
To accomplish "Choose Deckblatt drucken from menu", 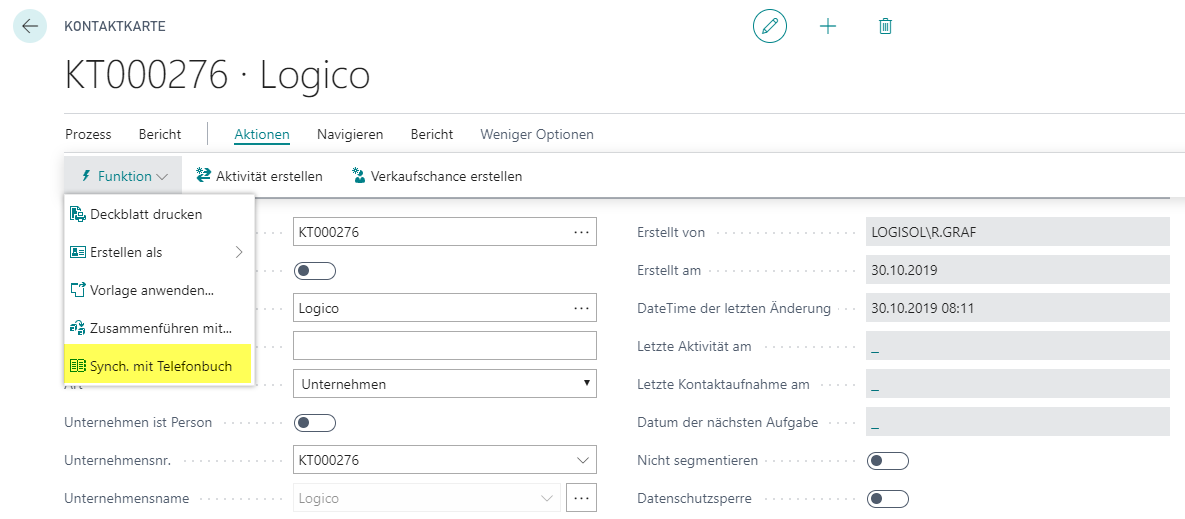I will 159,214.
